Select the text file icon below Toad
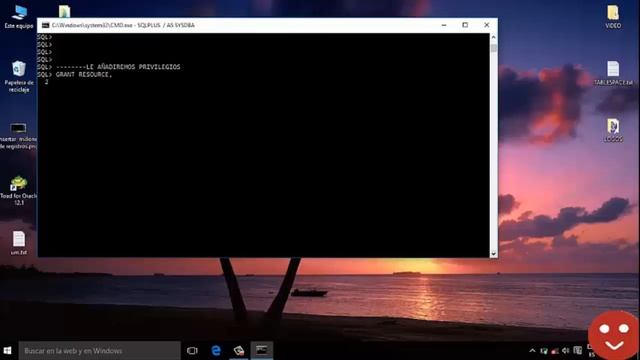This screenshot has height=360, width=640. click(x=19, y=243)
